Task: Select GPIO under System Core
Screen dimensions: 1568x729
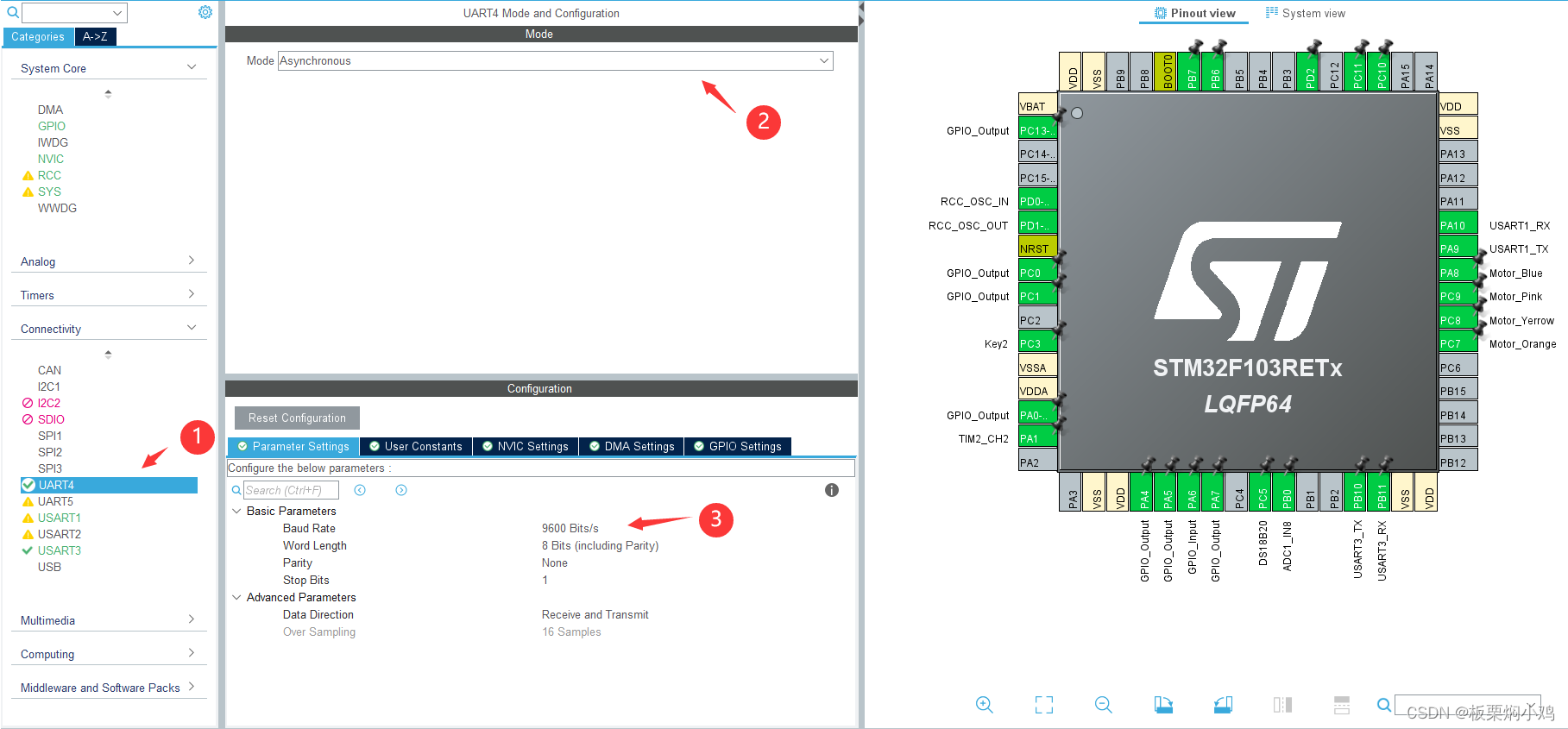Action: [52, 126]
